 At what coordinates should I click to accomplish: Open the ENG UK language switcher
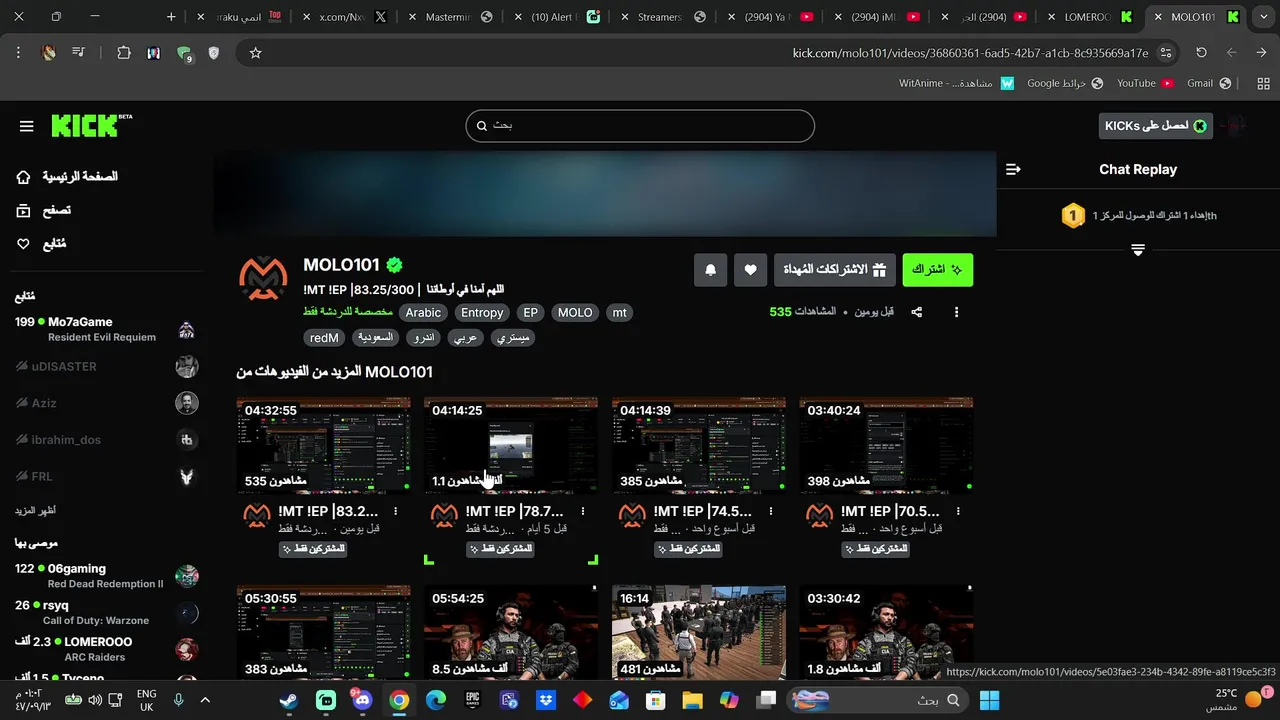(x=146, y=700)
